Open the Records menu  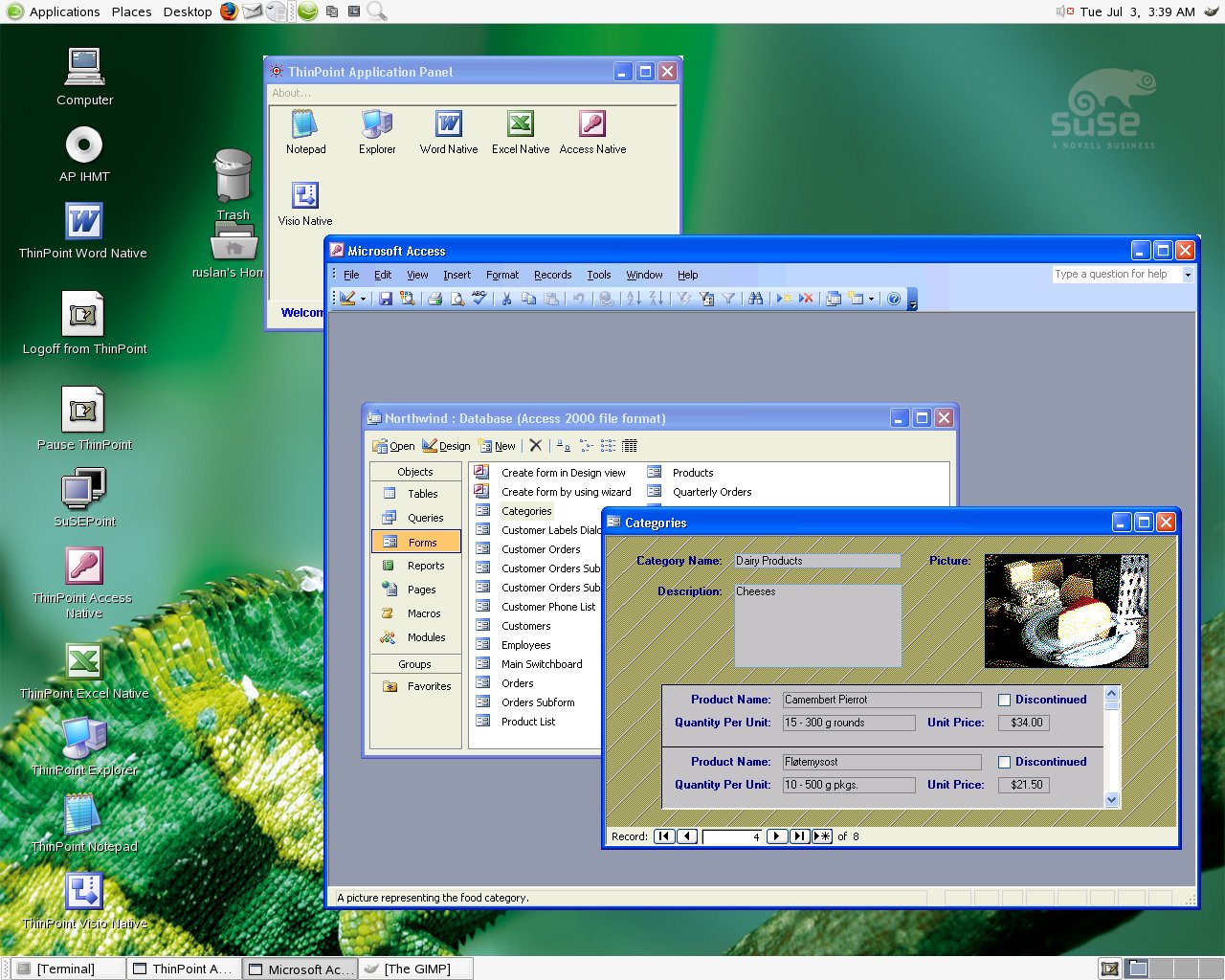tap(552, 275)
